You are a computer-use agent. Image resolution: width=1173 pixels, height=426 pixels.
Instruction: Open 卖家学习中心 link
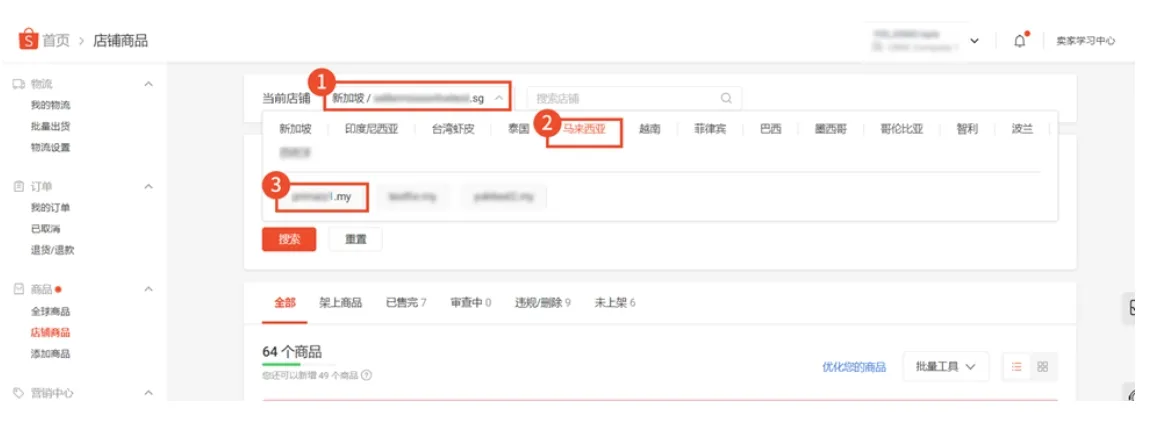(x=1085, y=41)
